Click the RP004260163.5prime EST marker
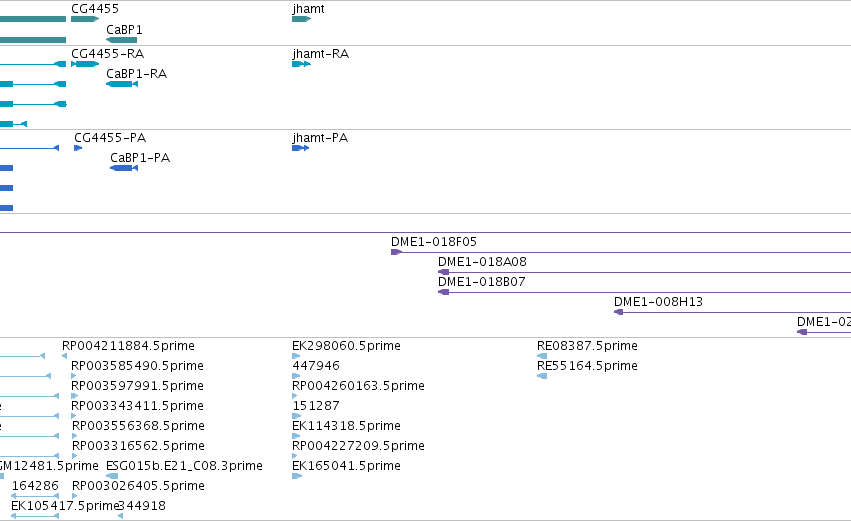The image size is (851, 521). (295, 396)
